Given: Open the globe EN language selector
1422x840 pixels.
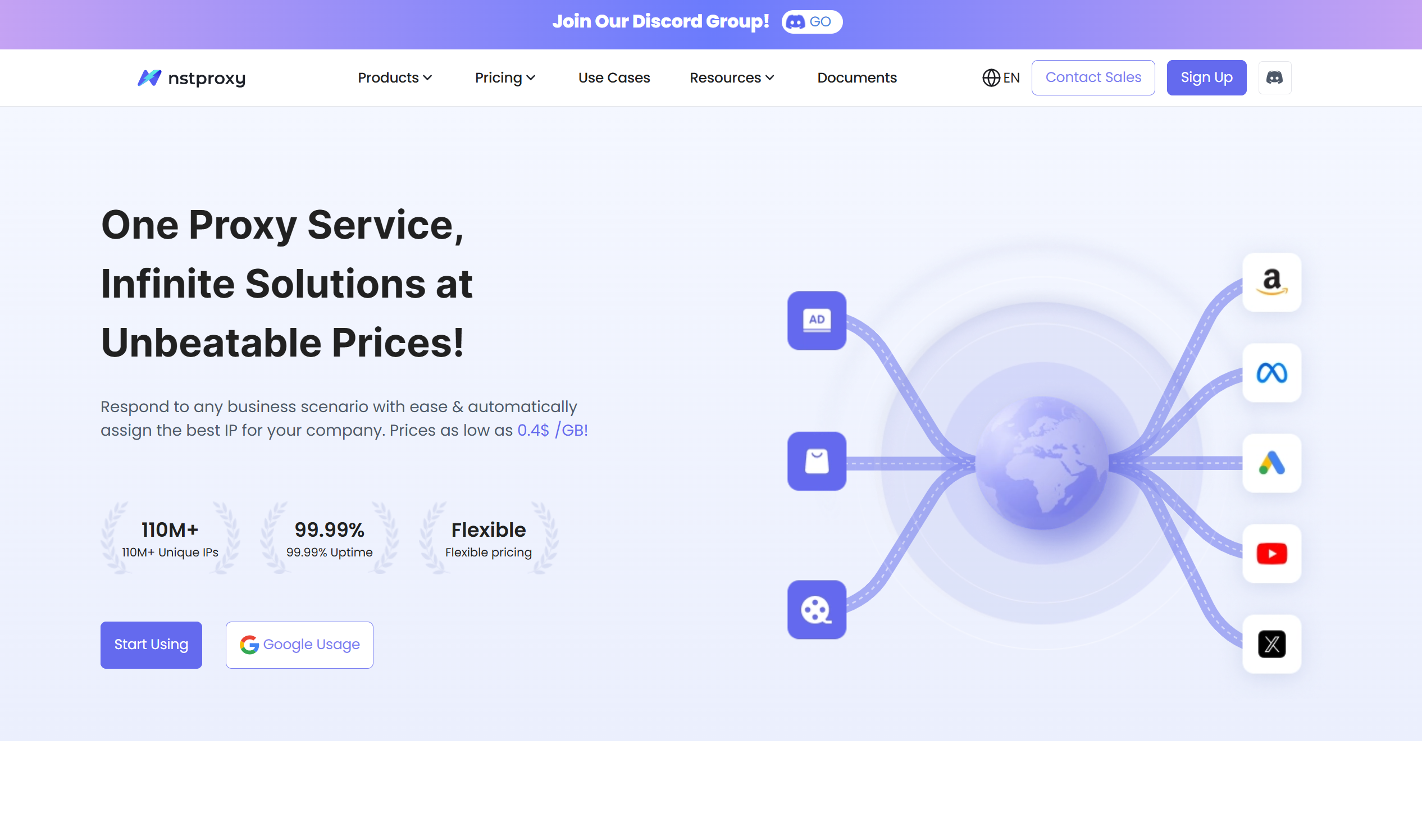Looking at the screenshot, I should pyautogui.click(x=1000, y=77).
